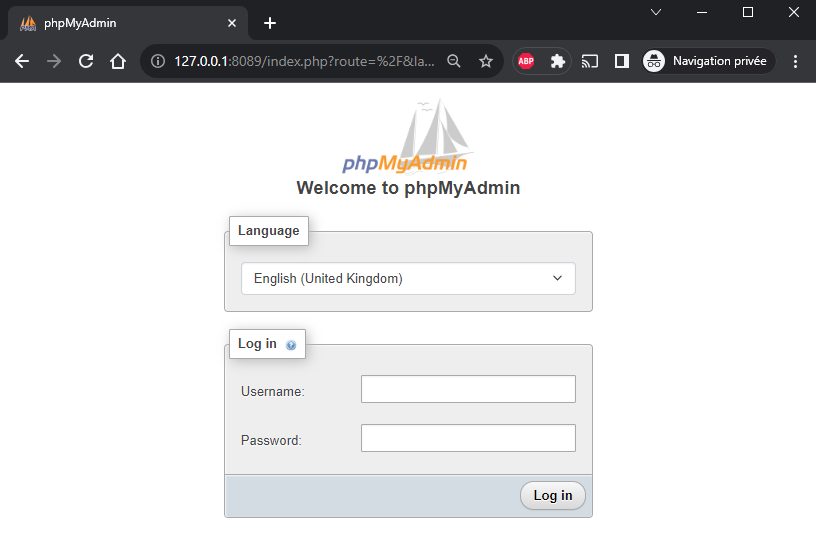The image size is (816, 555).
Task: Open the browser home page icon
Action: [118, 61]
